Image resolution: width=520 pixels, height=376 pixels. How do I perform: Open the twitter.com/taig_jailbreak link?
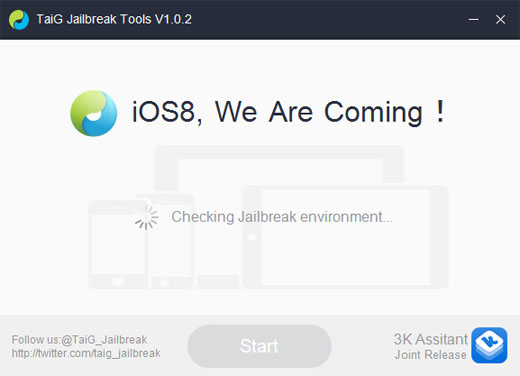[x=86, y=353]
